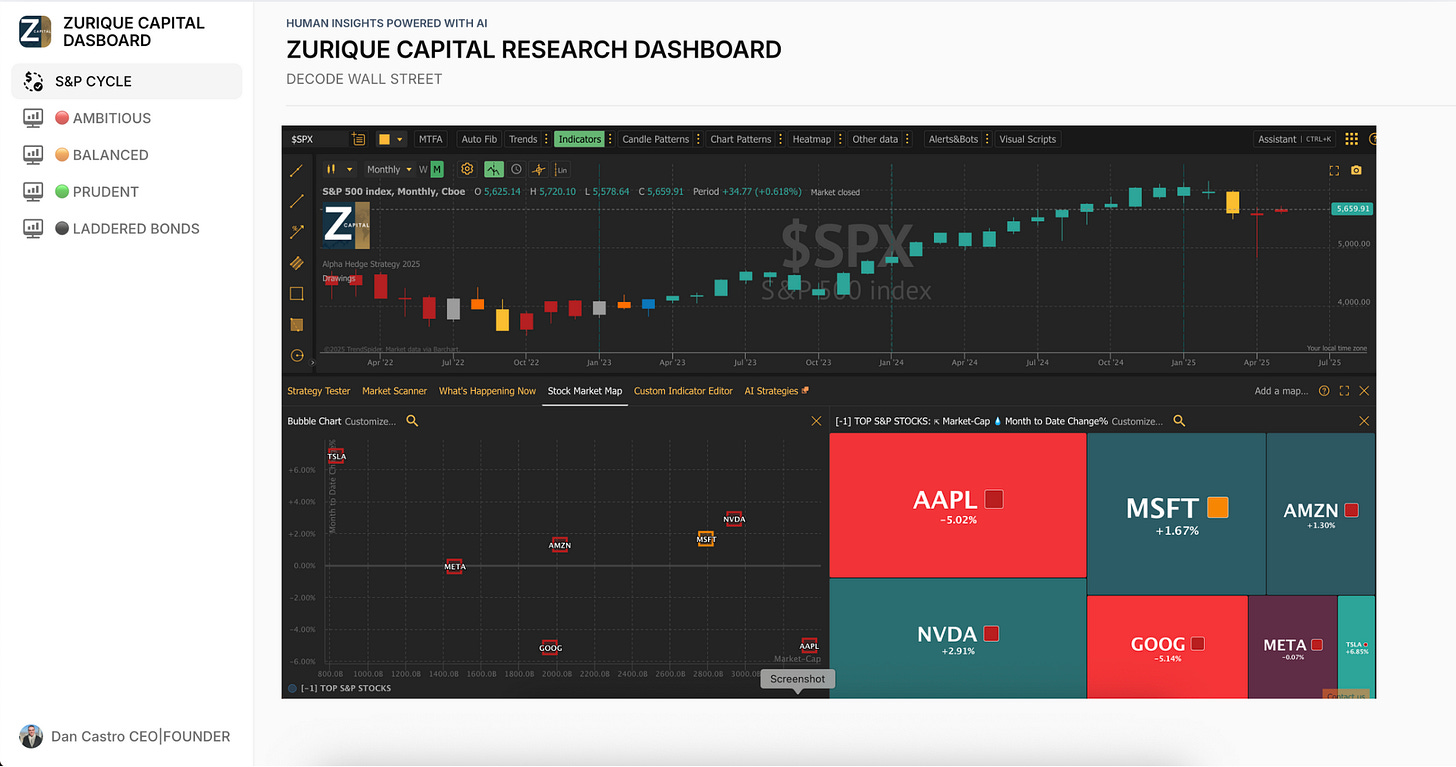The height and width of the screenshot is (767, 1456).
Task: Click the Dan Castro profile avatar
Action: click(x=30, y=736)
